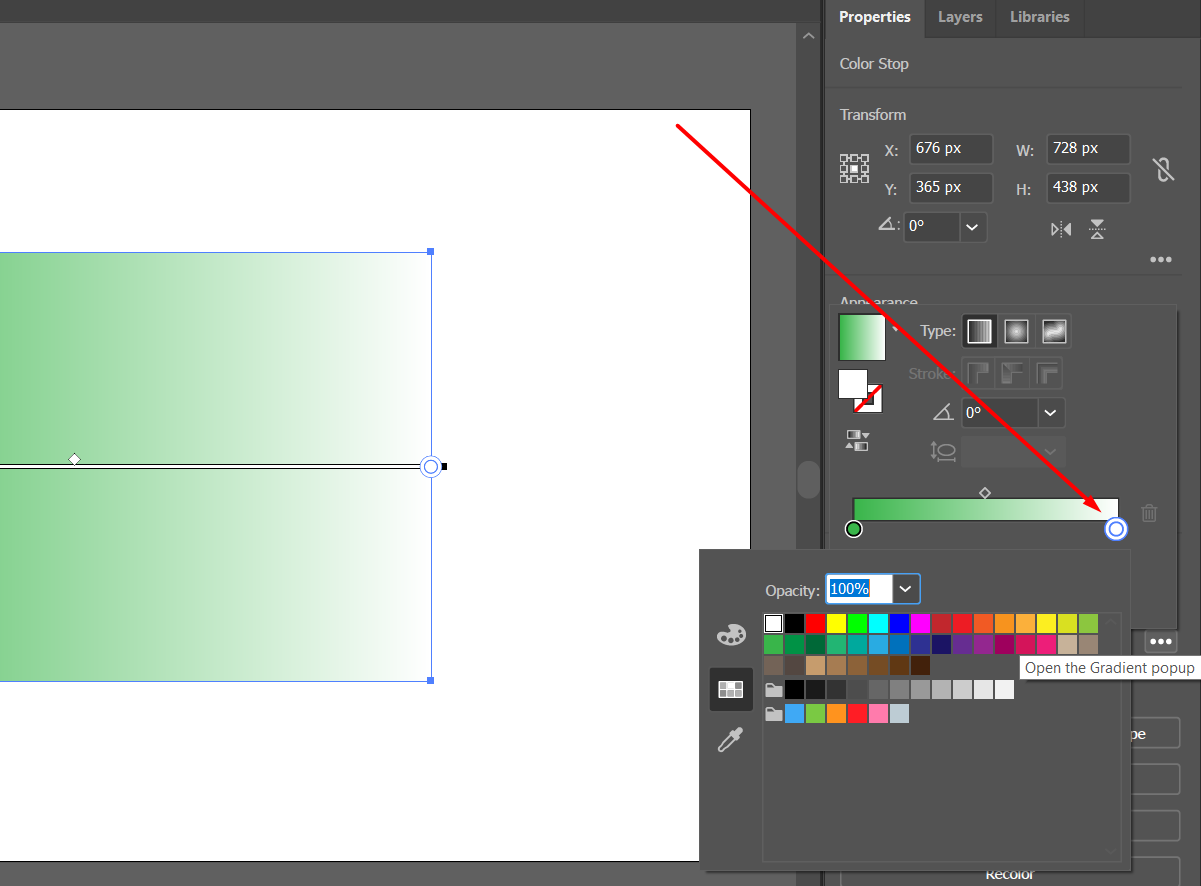Select the Freeform gradient type
Viewport: 1201px width, 886px height.
coord(1054,330)
